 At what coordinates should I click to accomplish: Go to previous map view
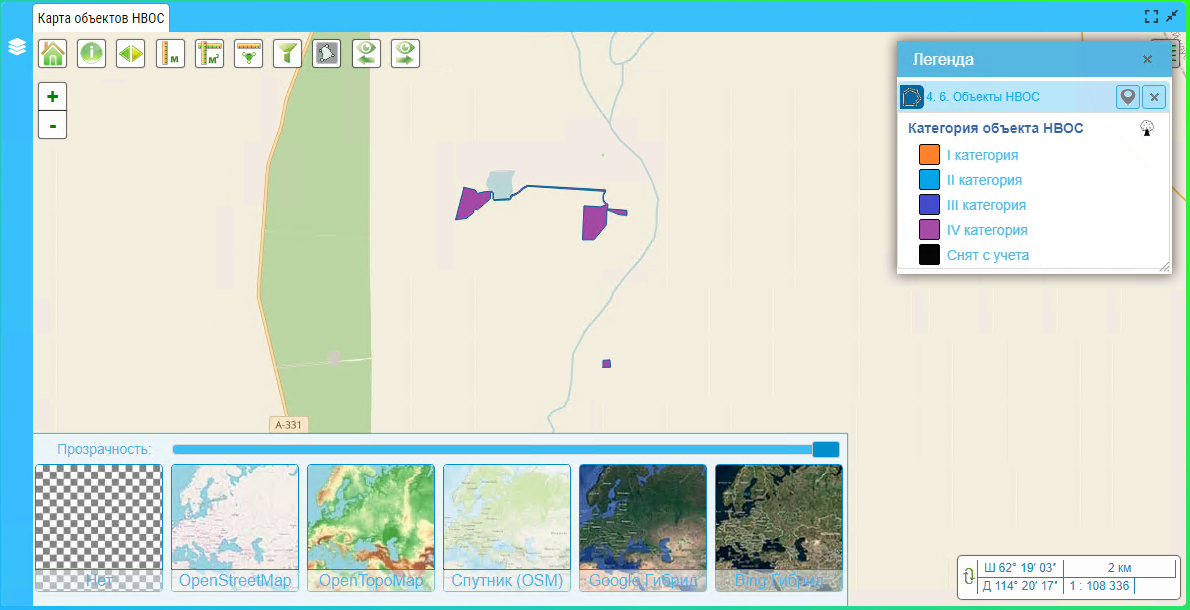click(x=366, y=53)
